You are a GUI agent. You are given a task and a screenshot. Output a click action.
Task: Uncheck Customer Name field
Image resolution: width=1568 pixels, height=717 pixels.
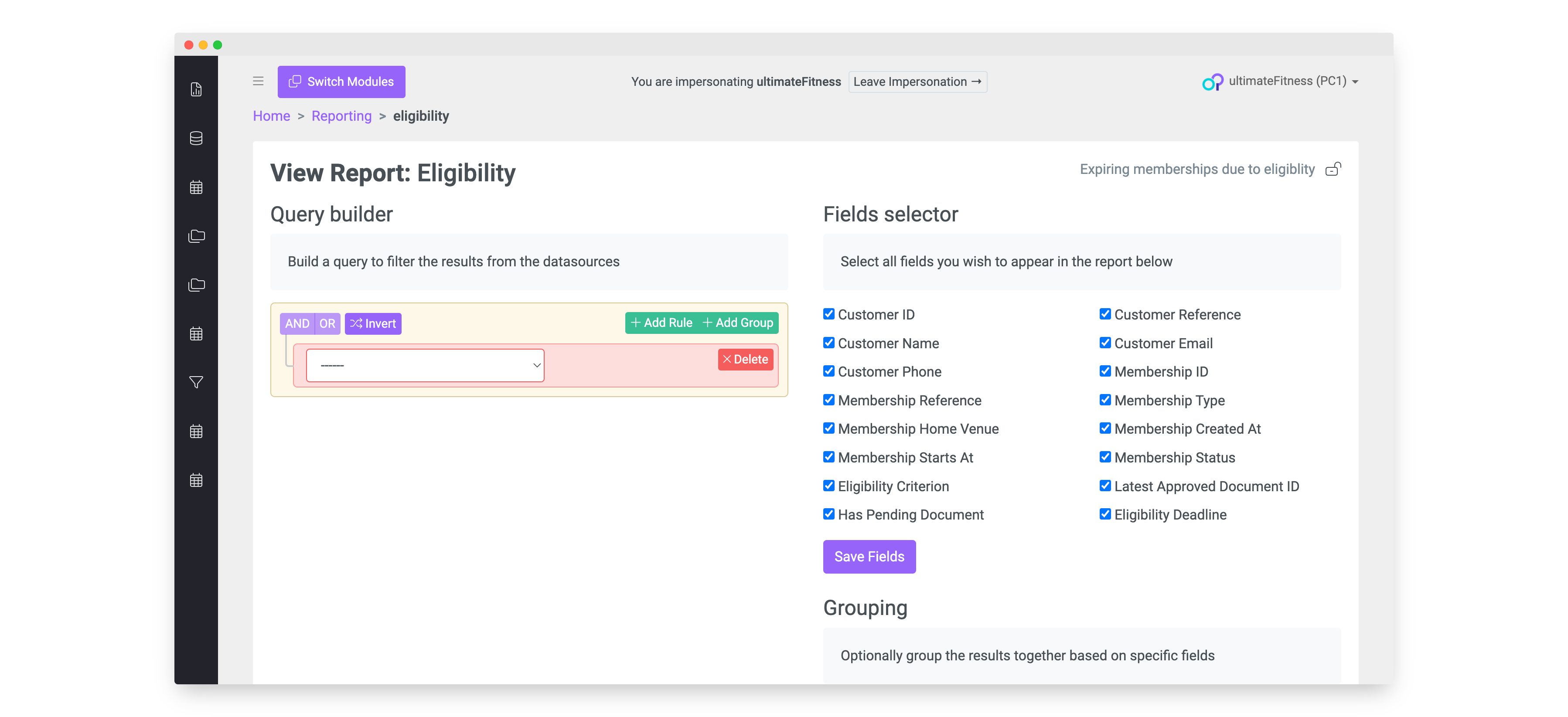coord(828,343)
